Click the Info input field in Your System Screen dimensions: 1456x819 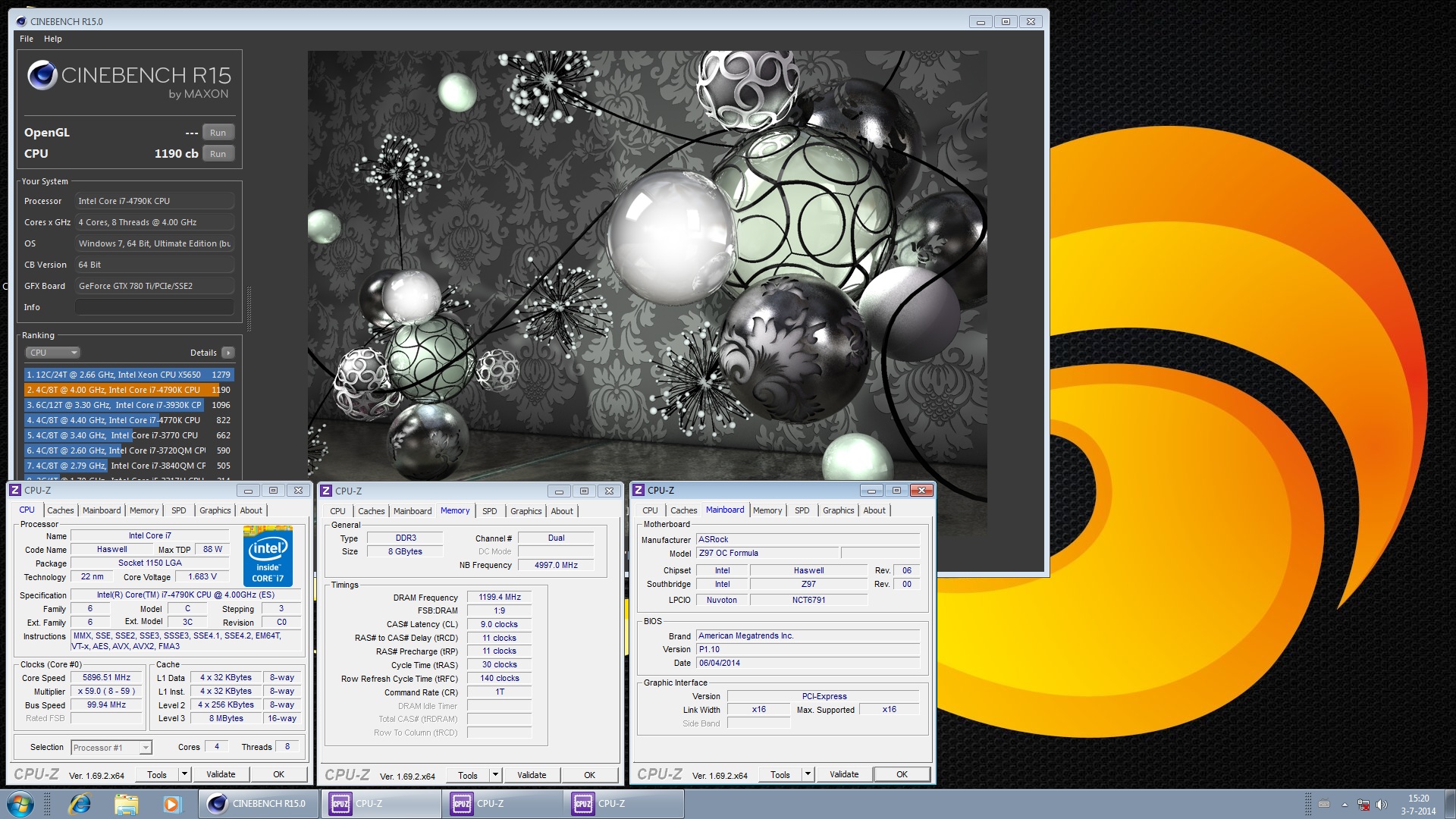(x=155, y=307)
